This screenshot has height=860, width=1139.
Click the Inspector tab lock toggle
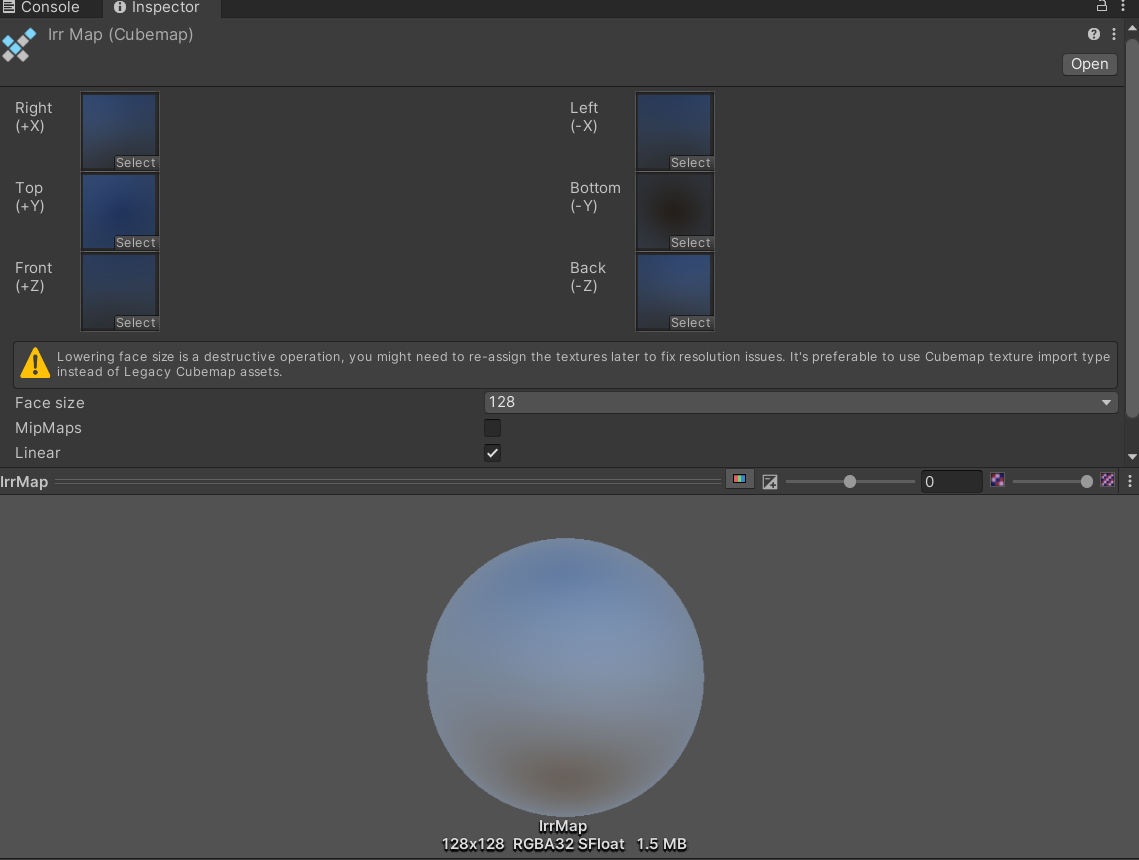click(1100, 7)
